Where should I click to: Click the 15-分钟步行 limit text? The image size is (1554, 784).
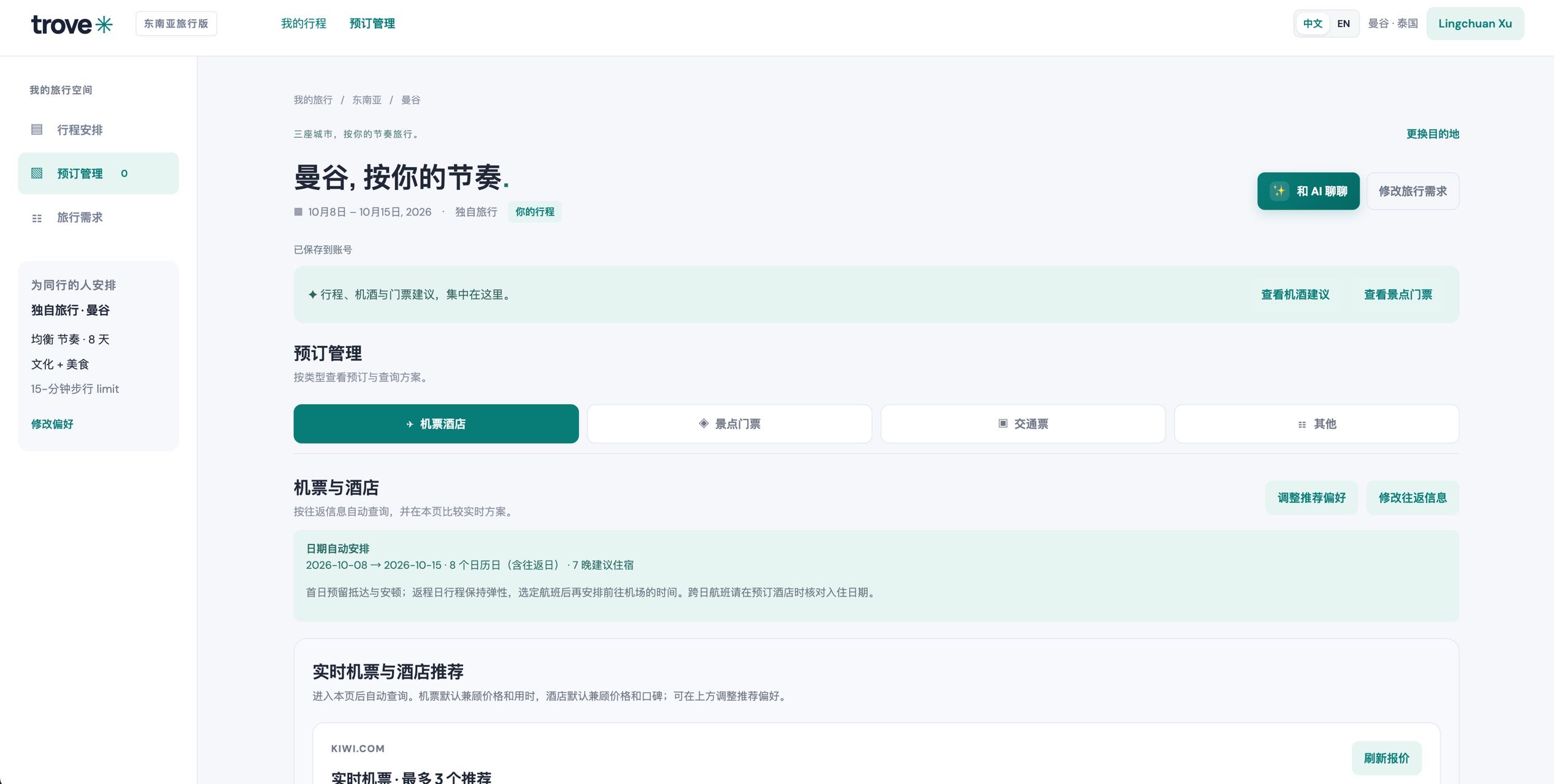tap(75, 389)
